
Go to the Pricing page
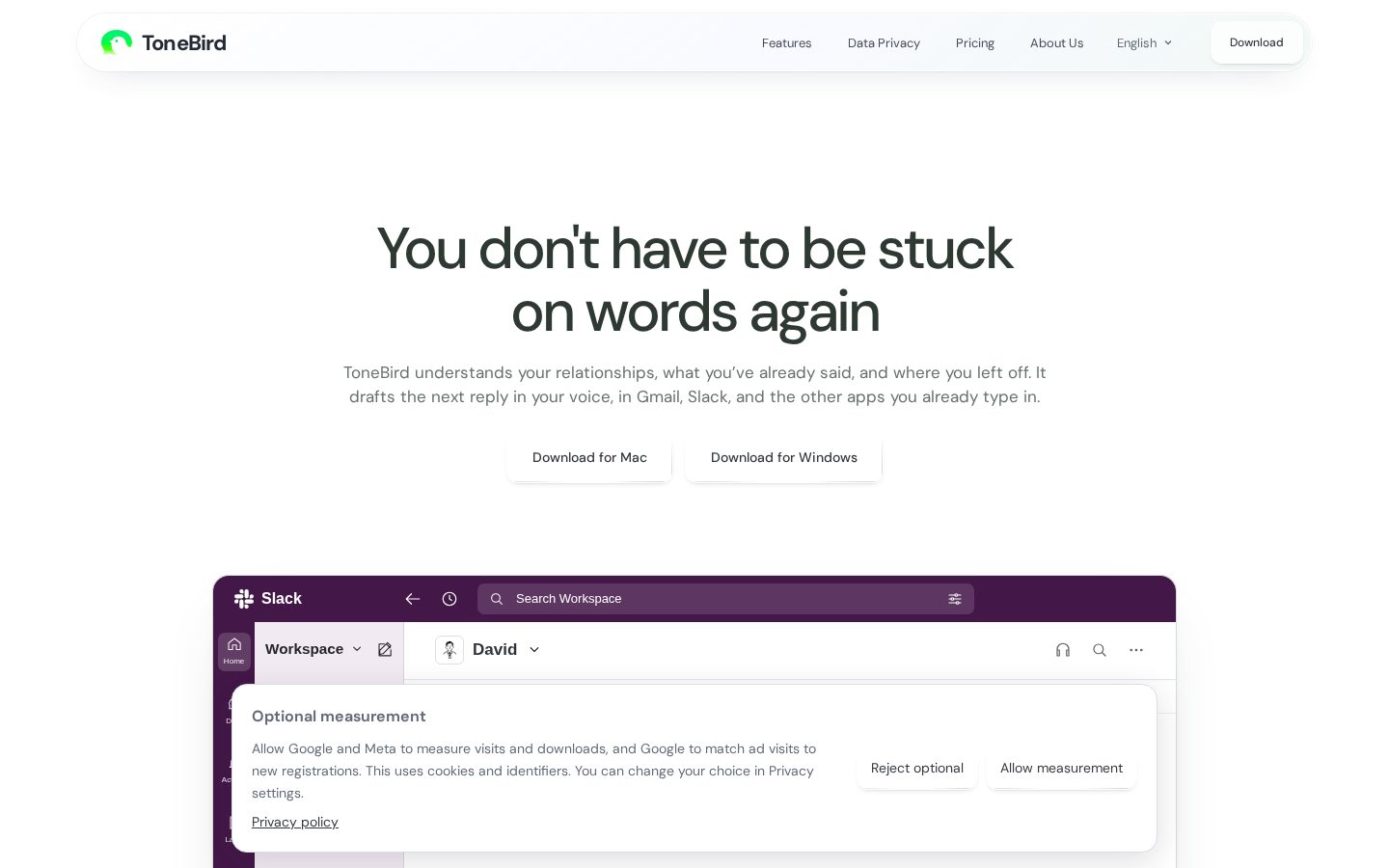click(x=975, y=43)
